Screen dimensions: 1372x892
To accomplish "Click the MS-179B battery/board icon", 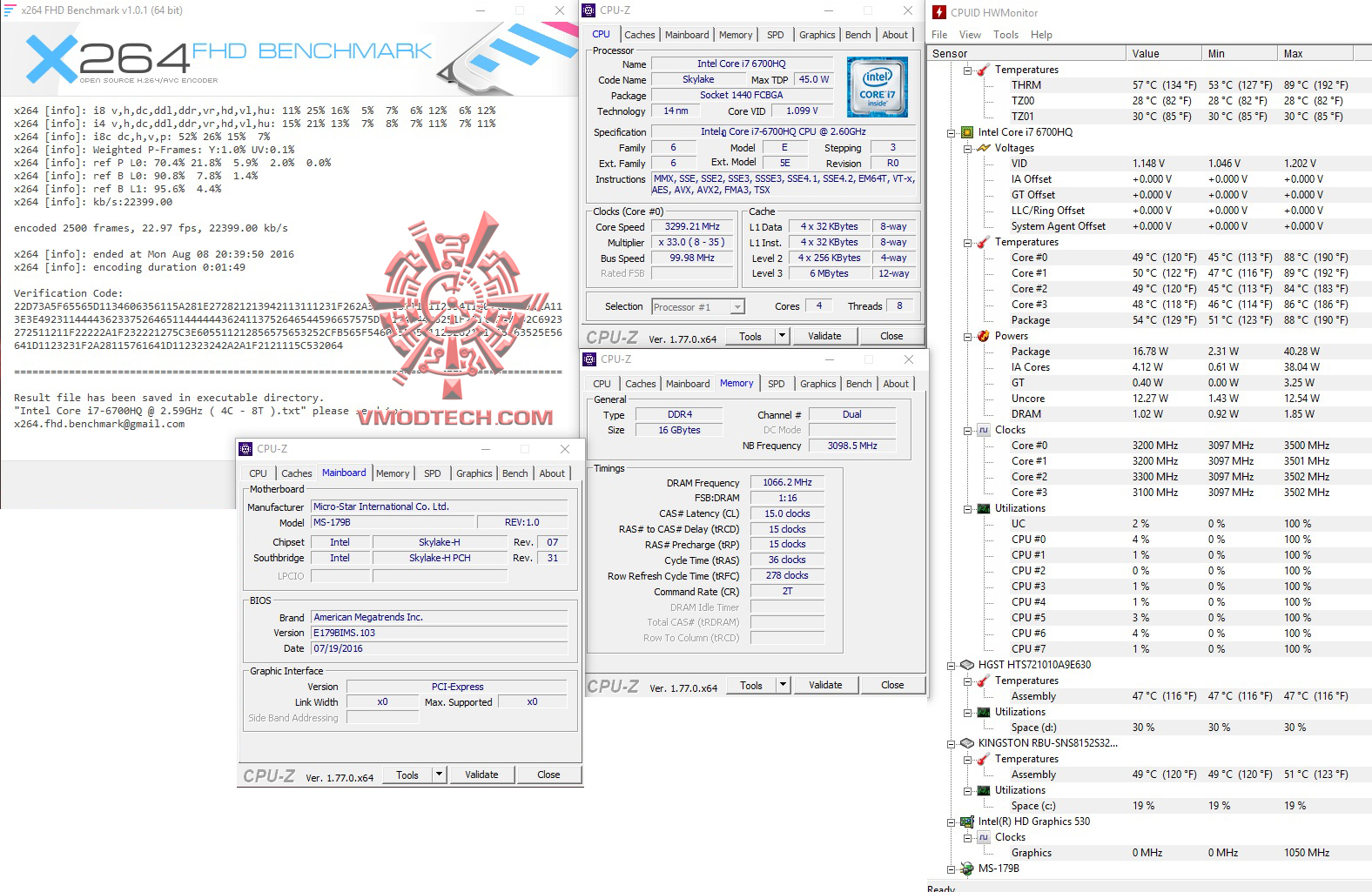I will point(966,869).
